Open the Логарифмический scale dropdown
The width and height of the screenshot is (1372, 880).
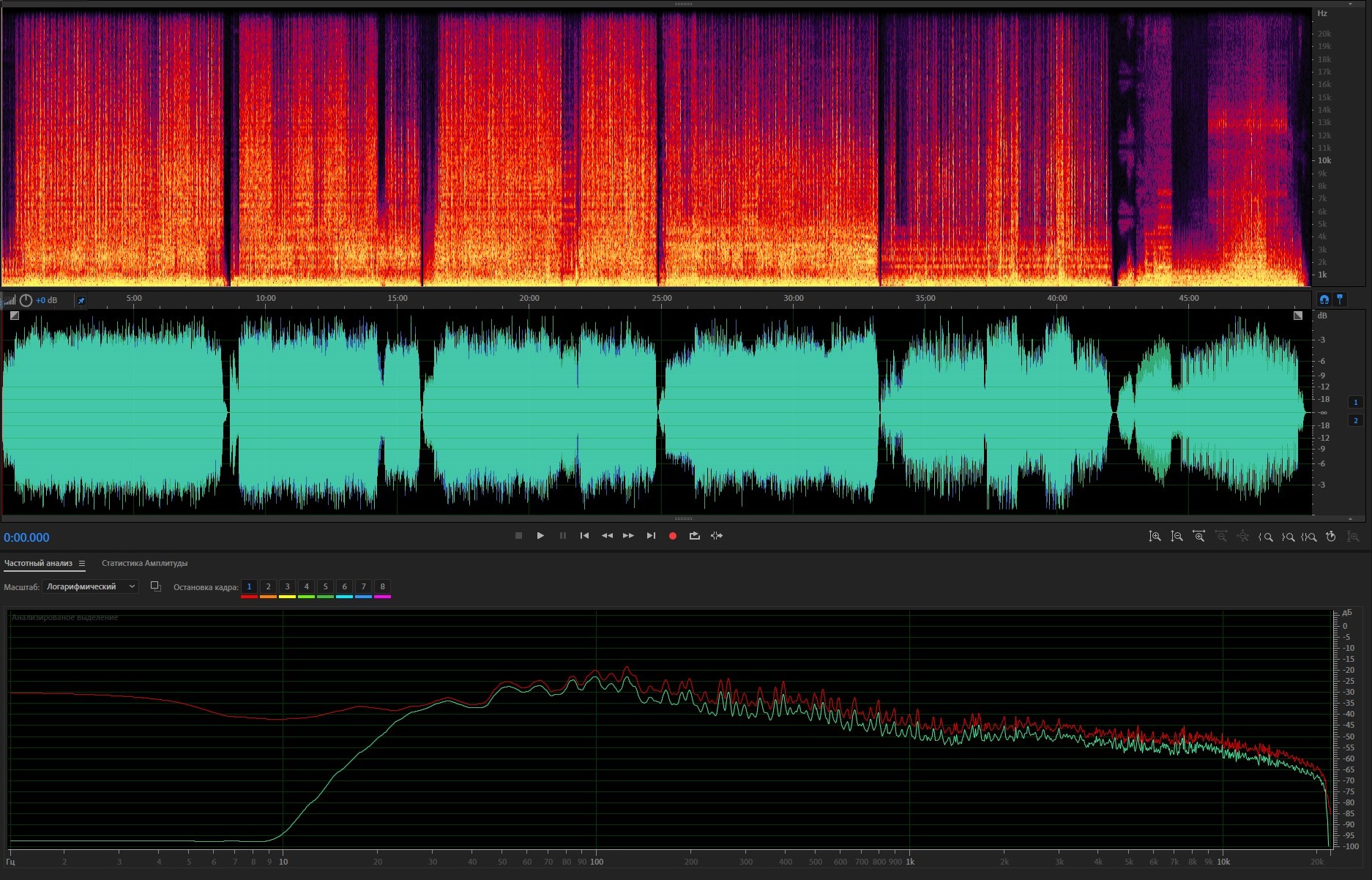pos(90,586)
